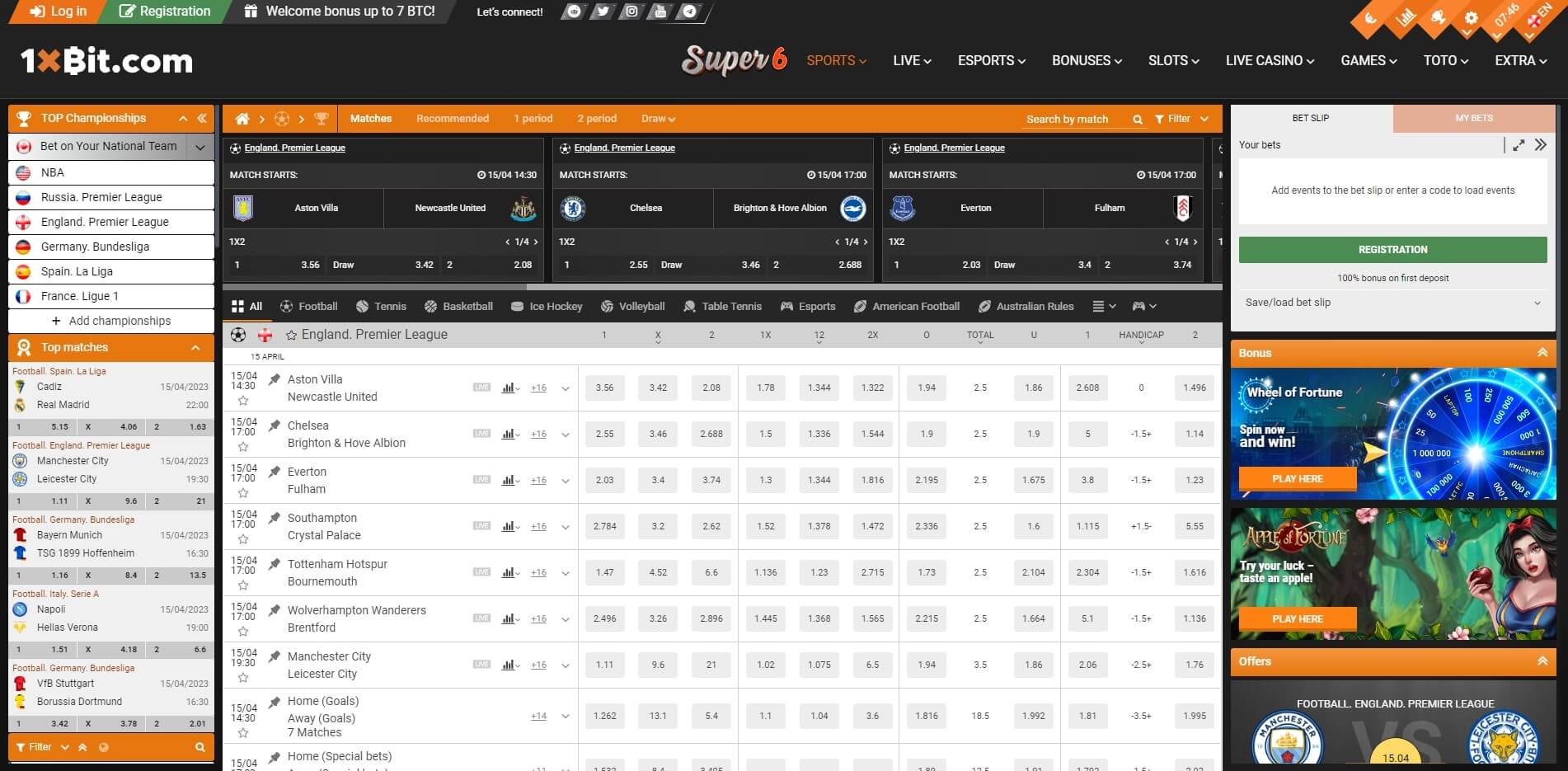Click the fullscreen expand icon in bet slip

point(1519,145)
